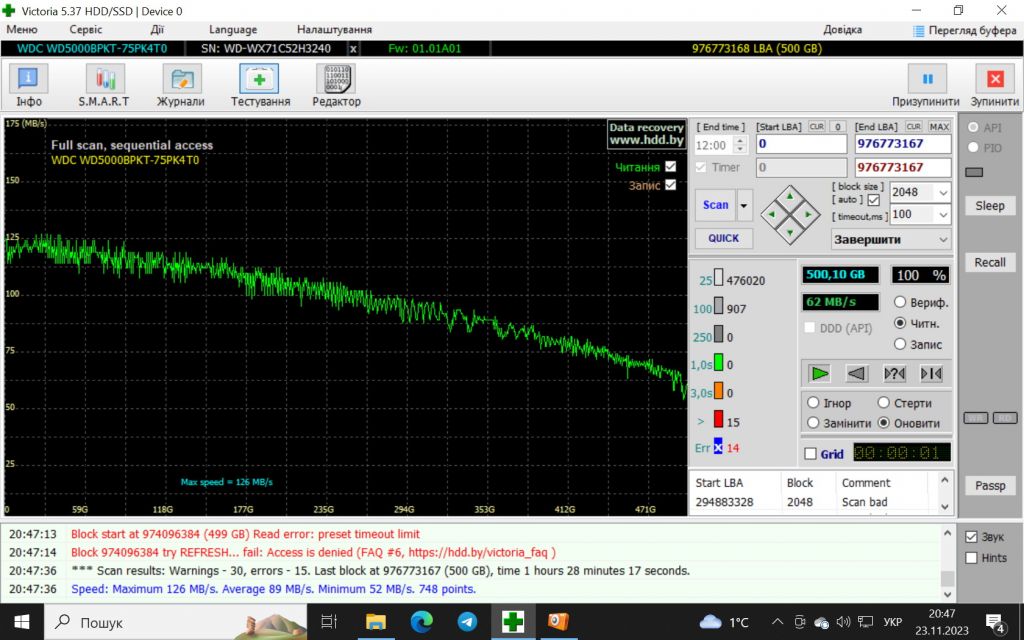1024x640 pixels.
Task: Click the reverse scan direction arrow button
Action: click(x=856, y=374)
